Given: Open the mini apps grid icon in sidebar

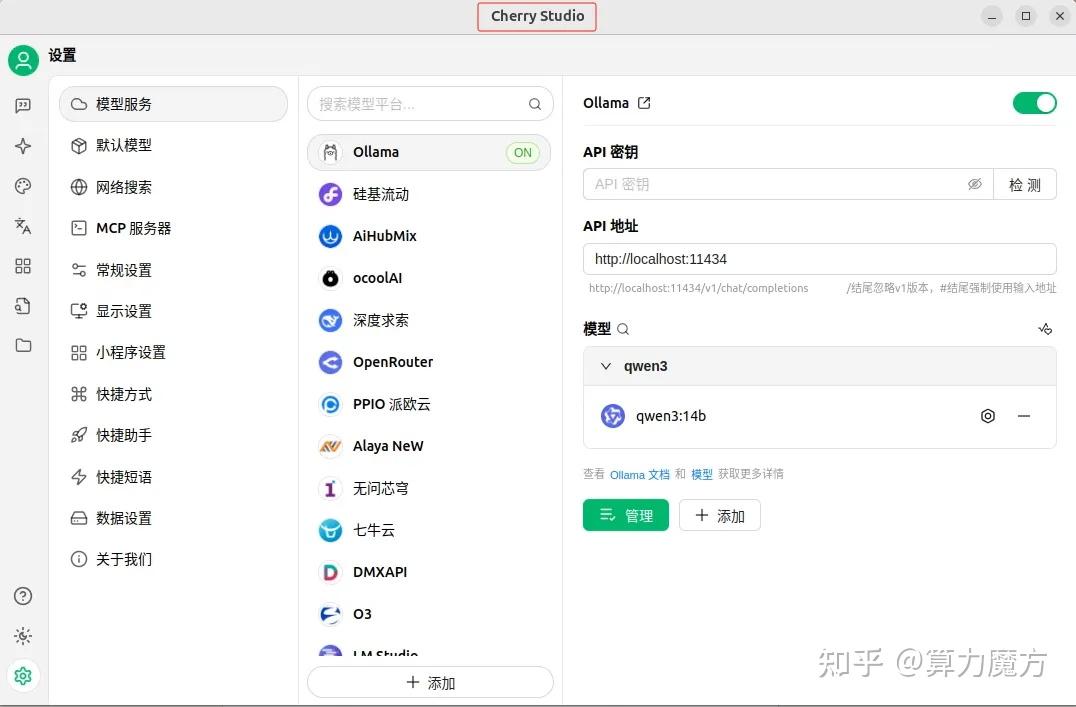Looking at the screenshot, I should (23, 266).
